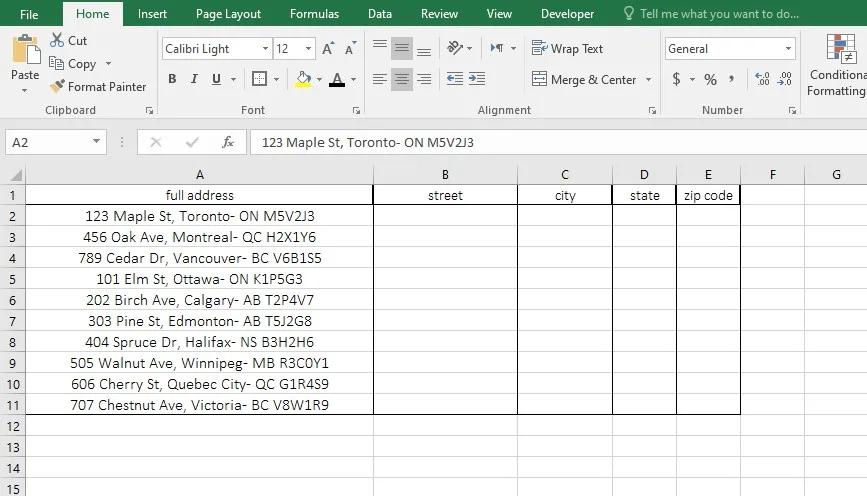Open the Number dialog launcher
Image resolution: width=867 pixels, height=496 pixels.
tap(792, 111)
